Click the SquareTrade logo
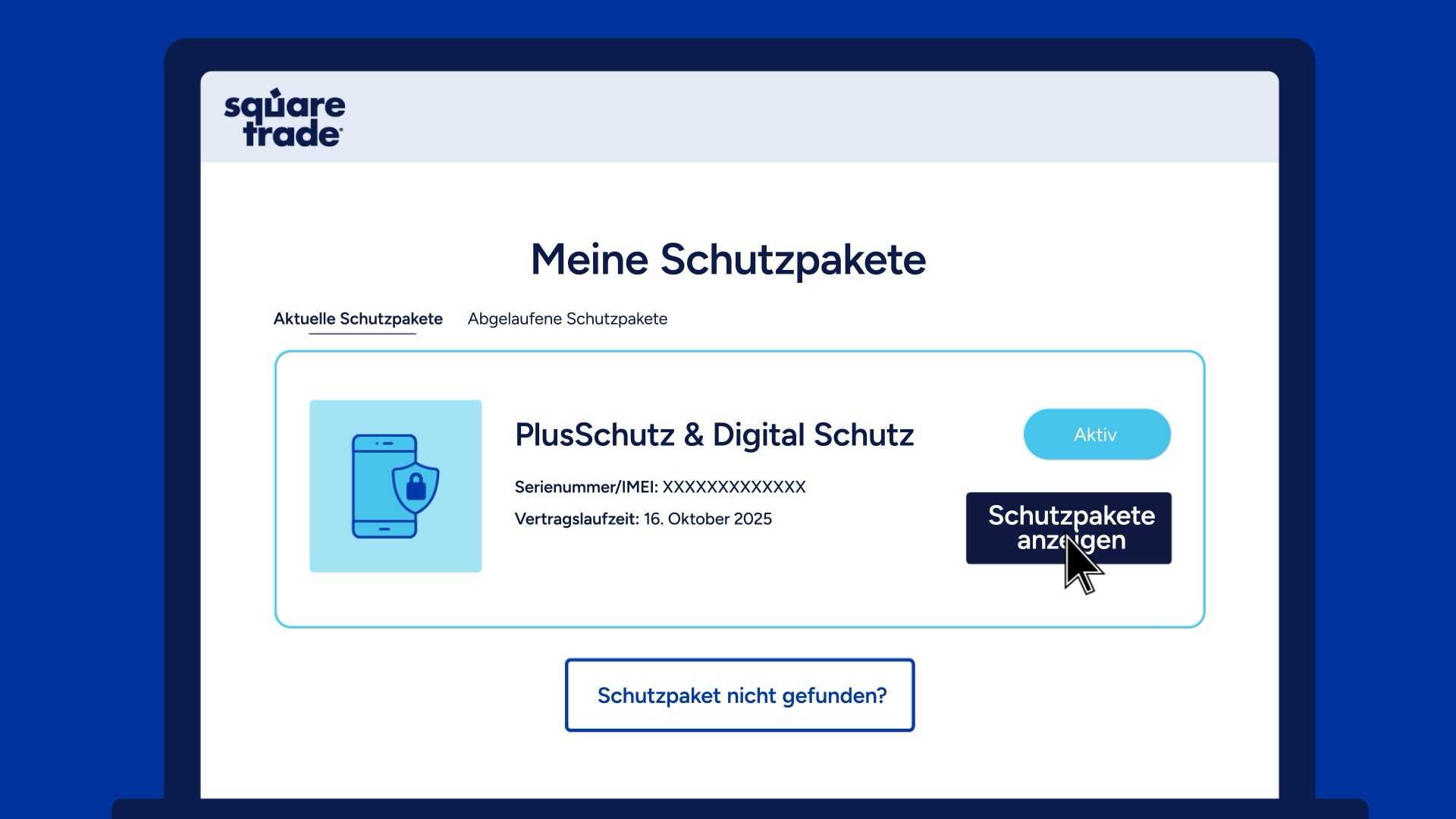 coord(284,118)
